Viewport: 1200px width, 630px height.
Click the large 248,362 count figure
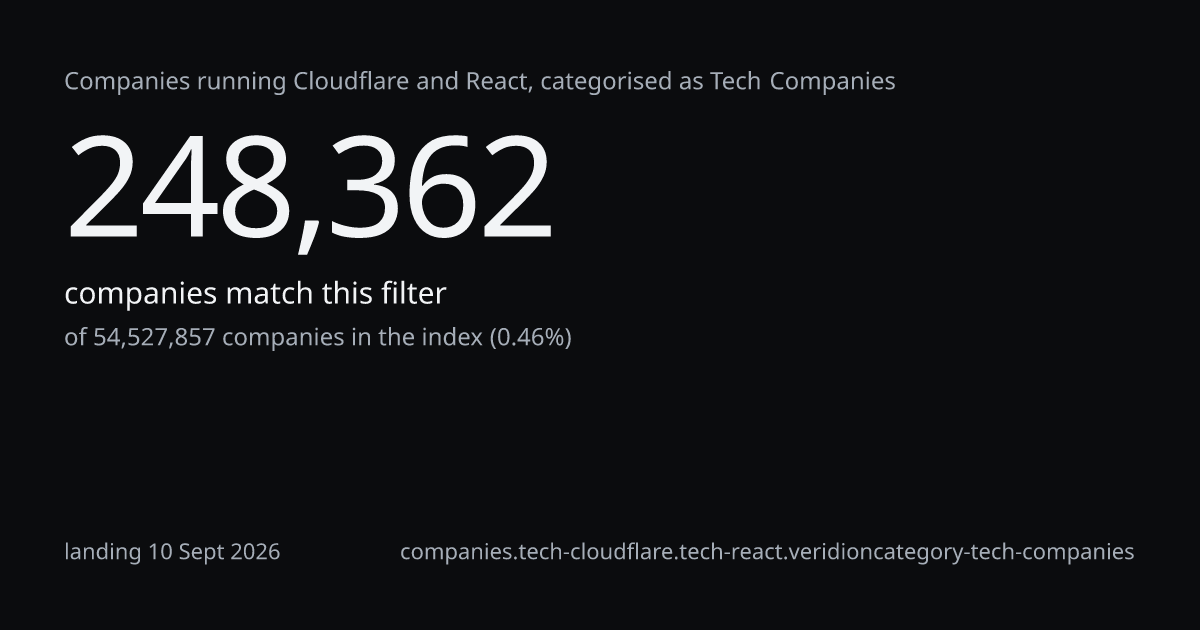click(x=309, y=188)
